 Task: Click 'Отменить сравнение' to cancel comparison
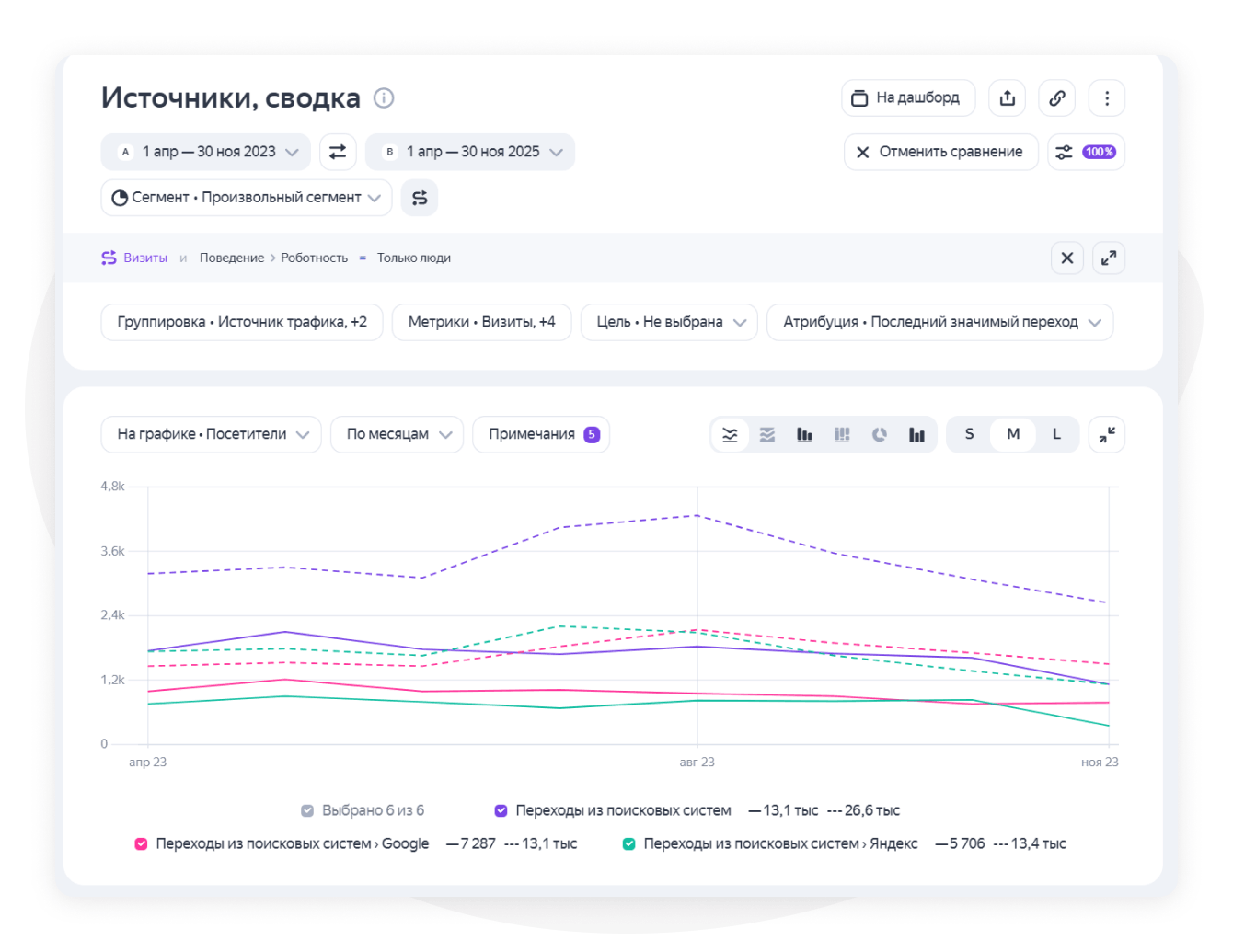(940, 153)
